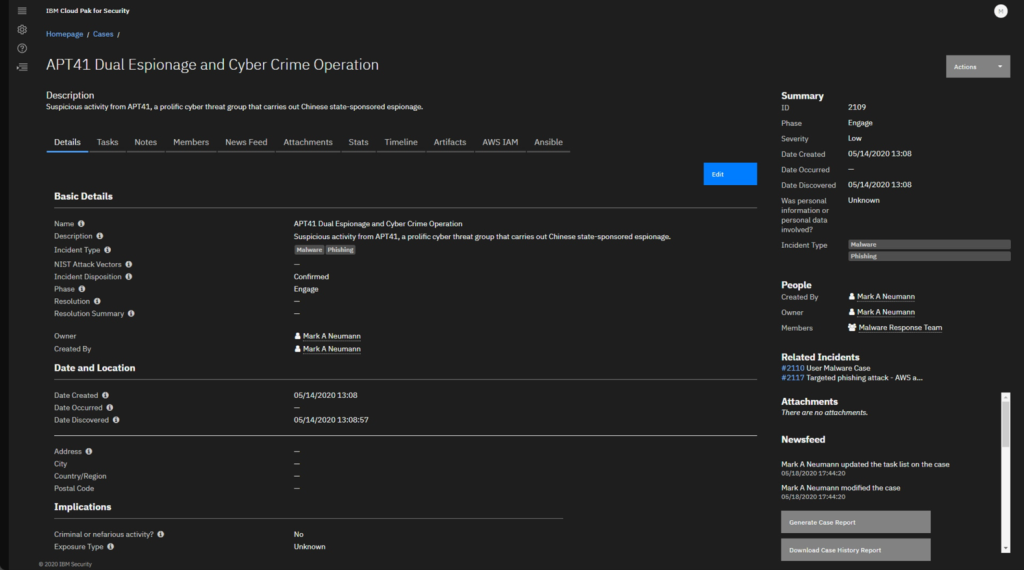The image size is (1024, 570).
Task: Open Malware Response Team link
Action: click(x=900, y=328)
